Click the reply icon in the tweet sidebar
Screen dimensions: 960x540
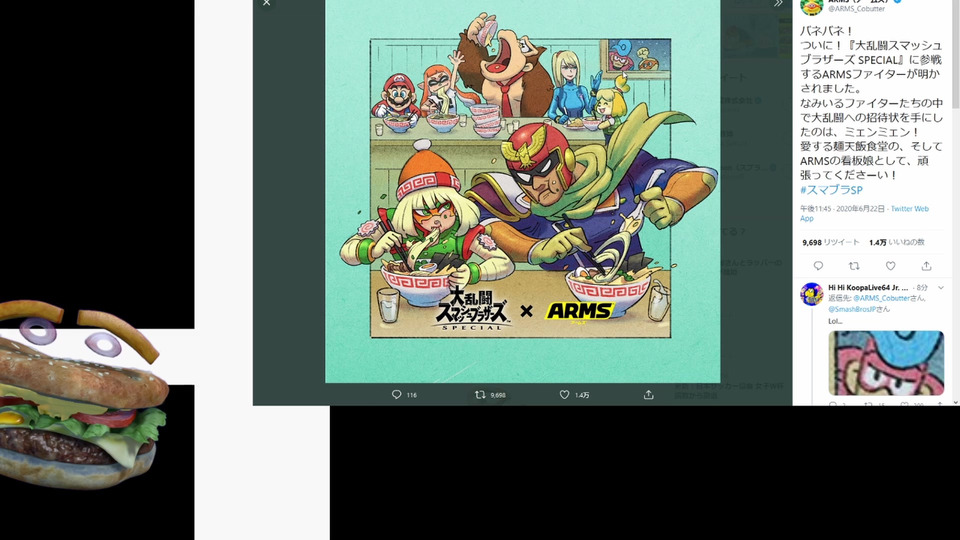tap(818, 266)
